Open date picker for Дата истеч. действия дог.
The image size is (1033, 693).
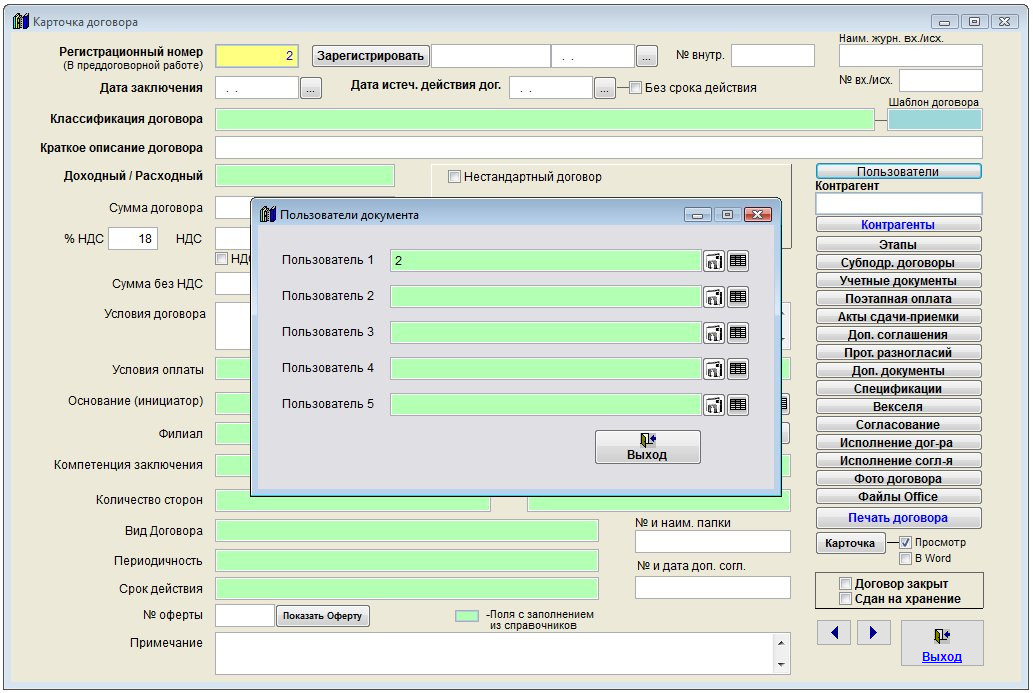605,88
